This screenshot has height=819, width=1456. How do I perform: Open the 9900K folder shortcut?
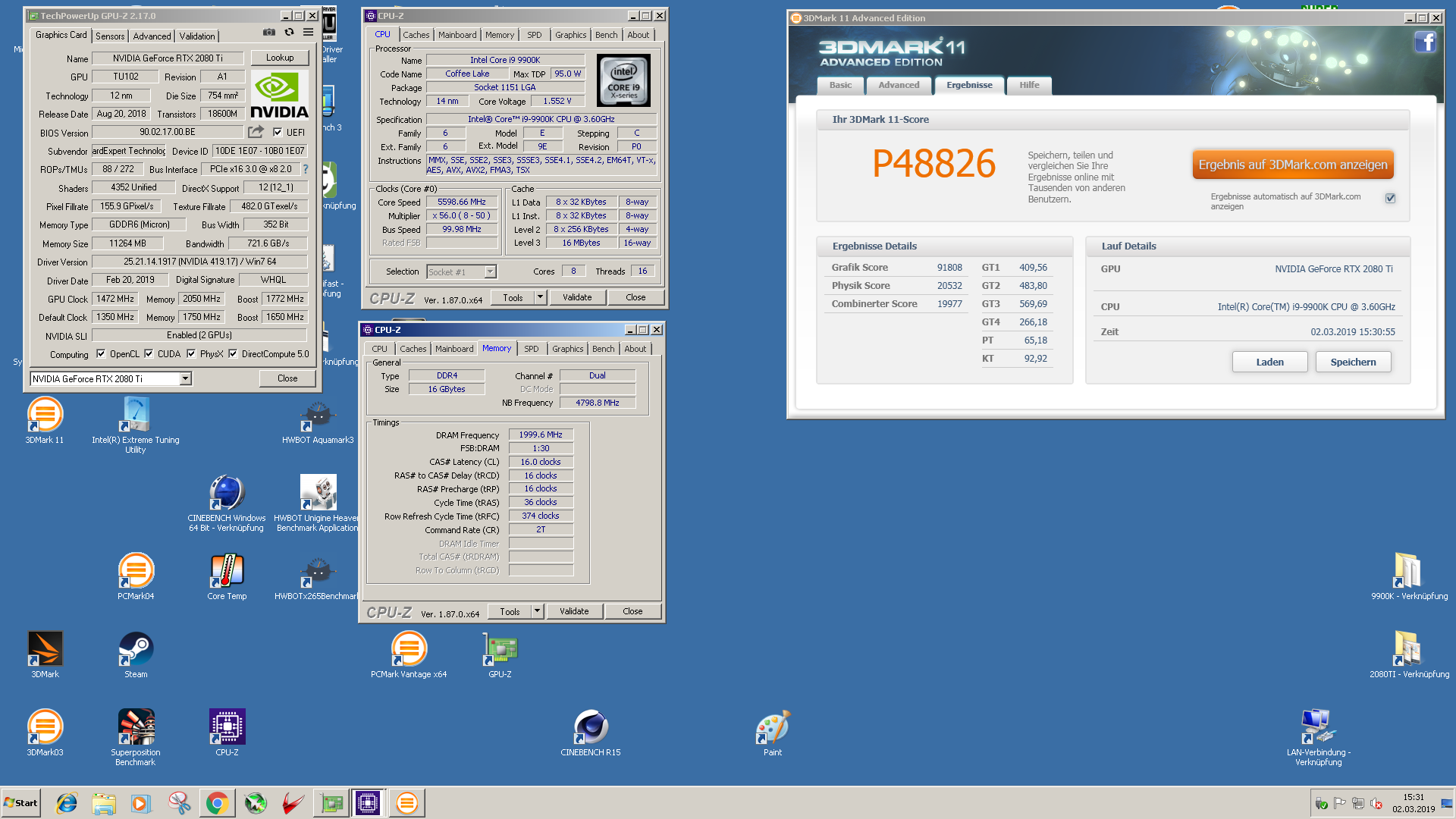[1409, 577]
